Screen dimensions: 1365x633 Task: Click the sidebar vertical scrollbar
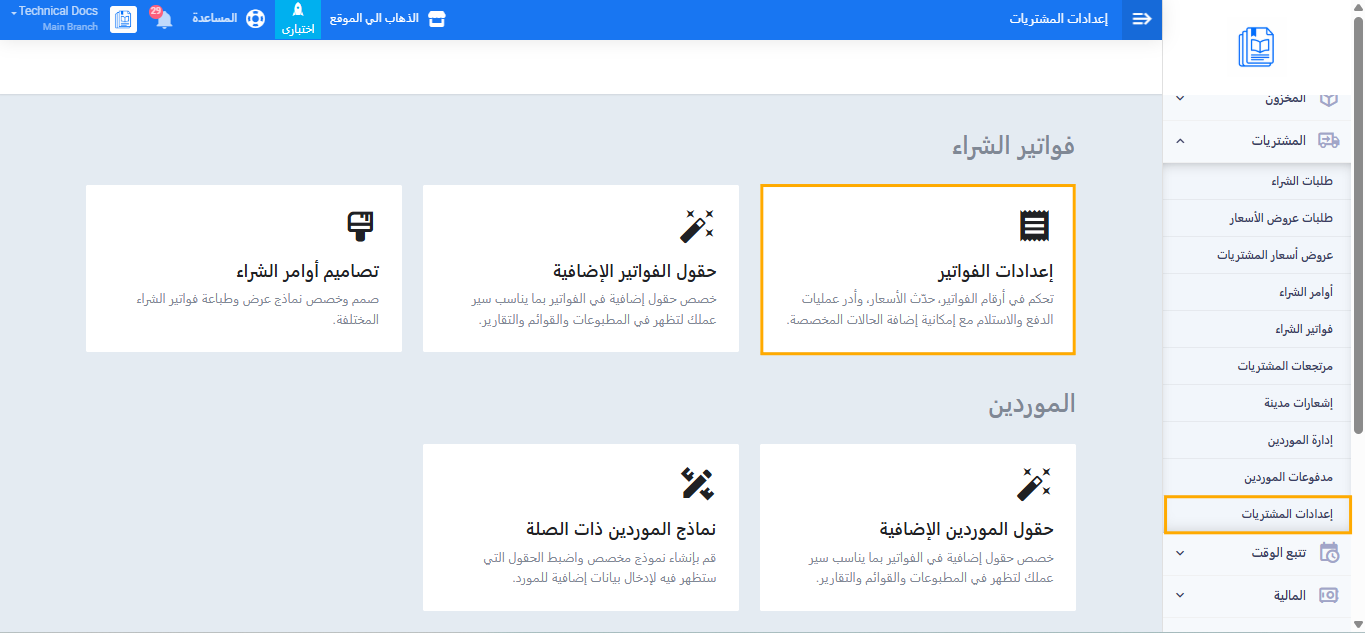click(1358, 230)
